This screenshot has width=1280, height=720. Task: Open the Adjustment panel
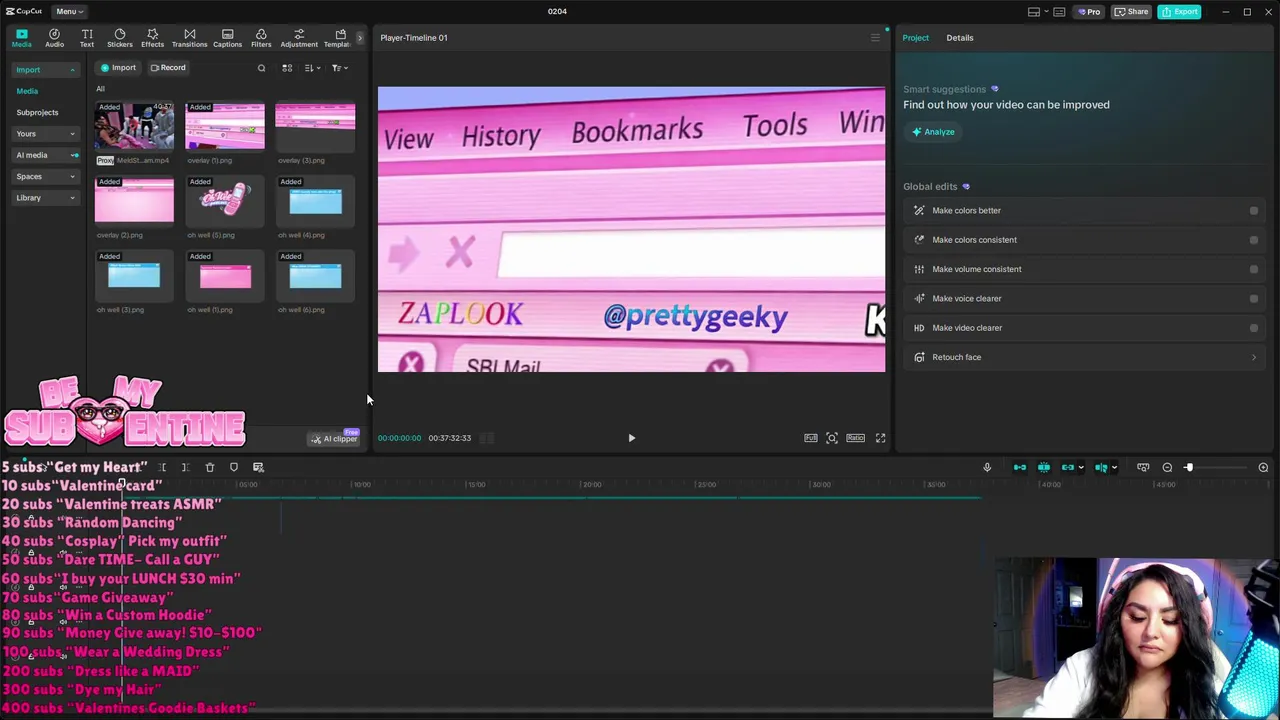coord(299,38)
